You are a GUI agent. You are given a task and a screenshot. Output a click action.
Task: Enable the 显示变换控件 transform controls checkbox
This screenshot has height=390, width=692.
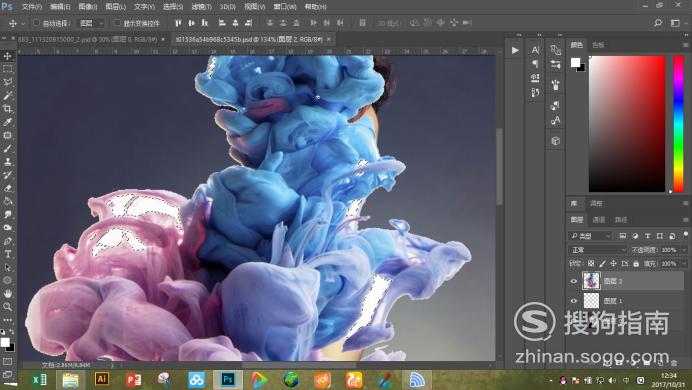click(x=117, y=22)
